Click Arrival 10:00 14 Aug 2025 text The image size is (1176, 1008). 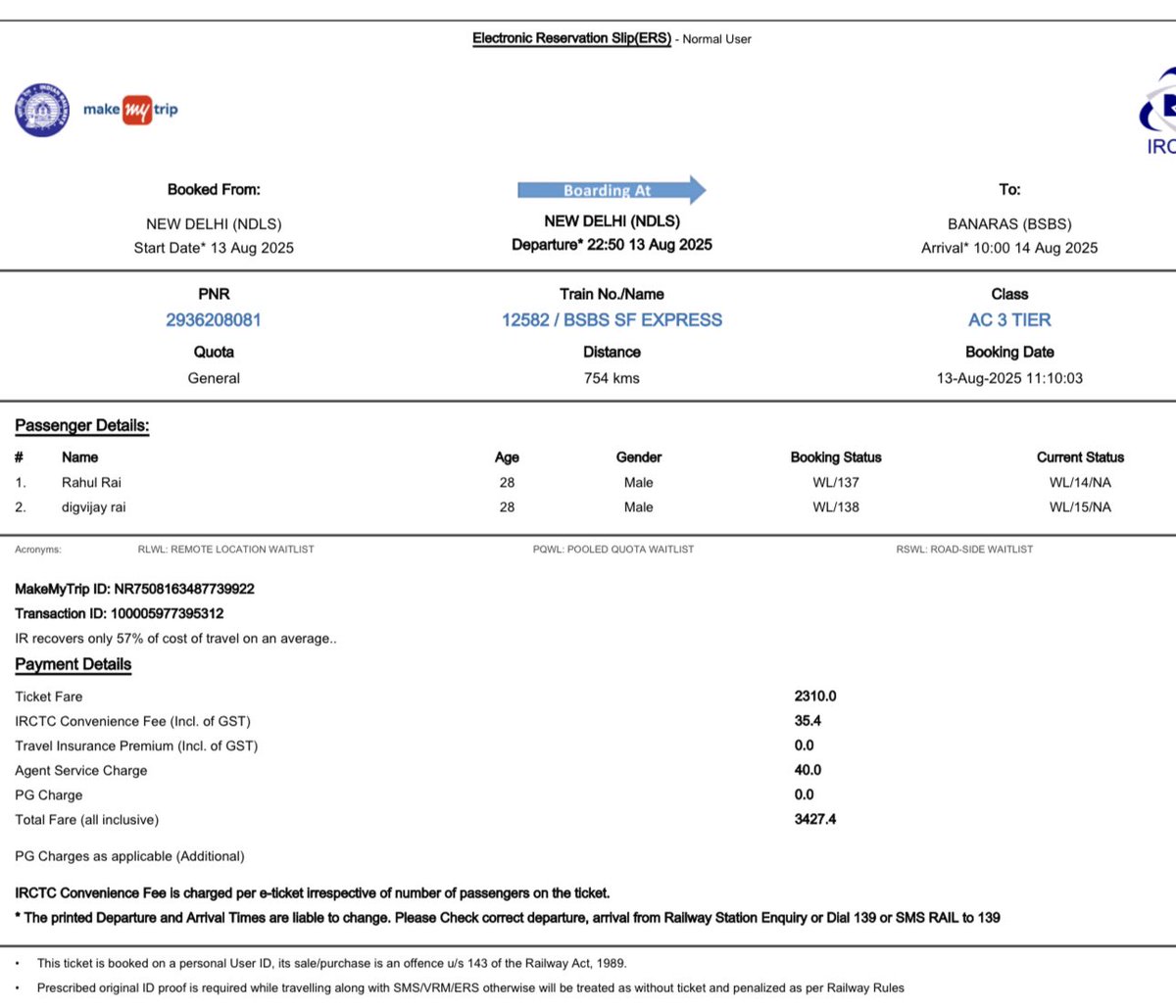(1009, 249)
